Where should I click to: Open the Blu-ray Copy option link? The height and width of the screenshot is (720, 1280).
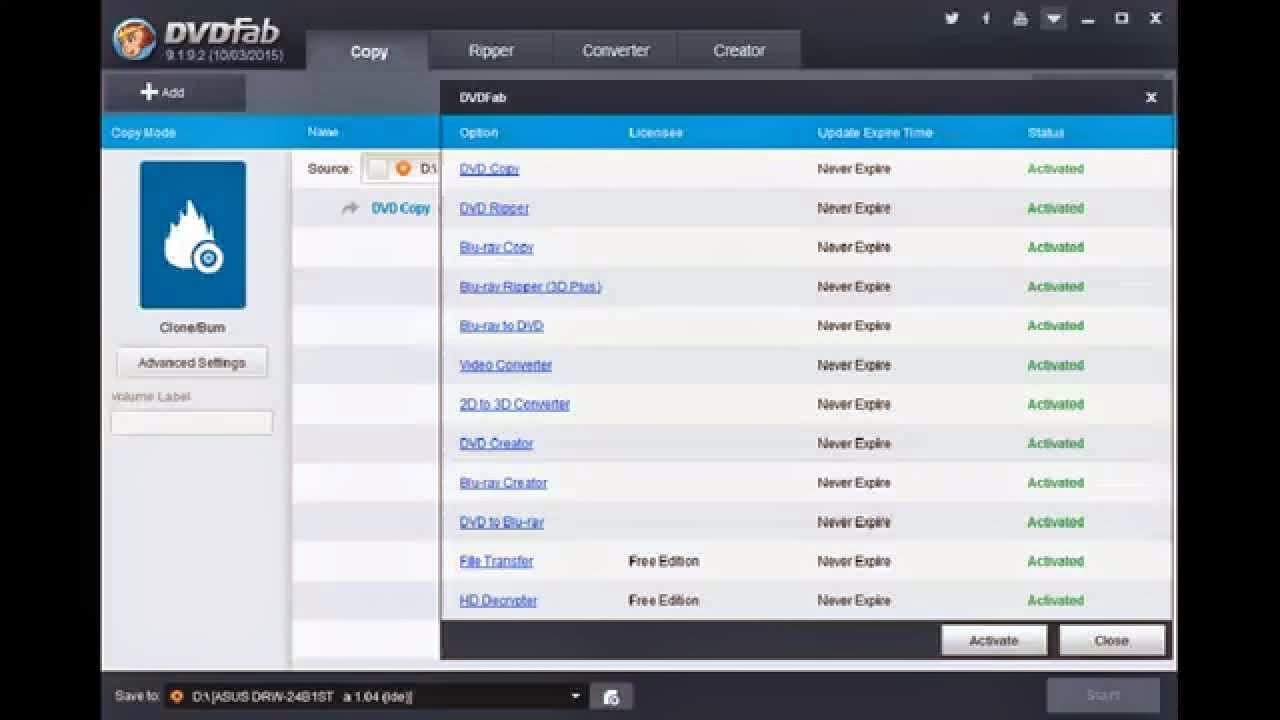(496, 247)
